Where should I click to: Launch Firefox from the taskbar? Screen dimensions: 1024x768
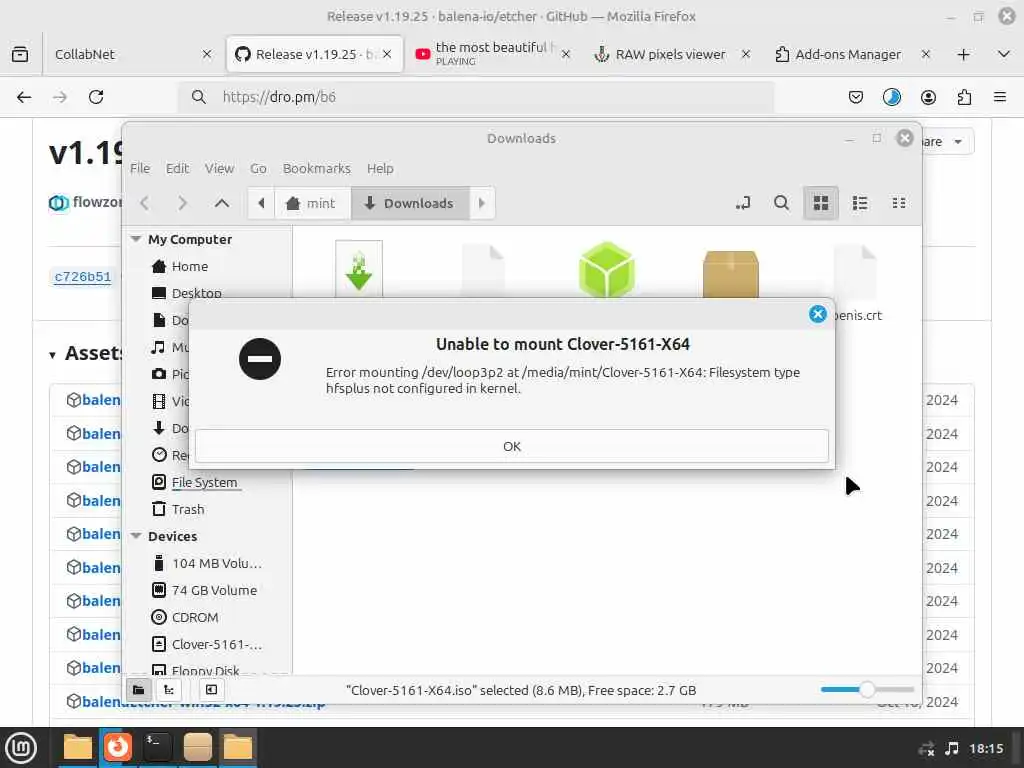click(118, 748)
